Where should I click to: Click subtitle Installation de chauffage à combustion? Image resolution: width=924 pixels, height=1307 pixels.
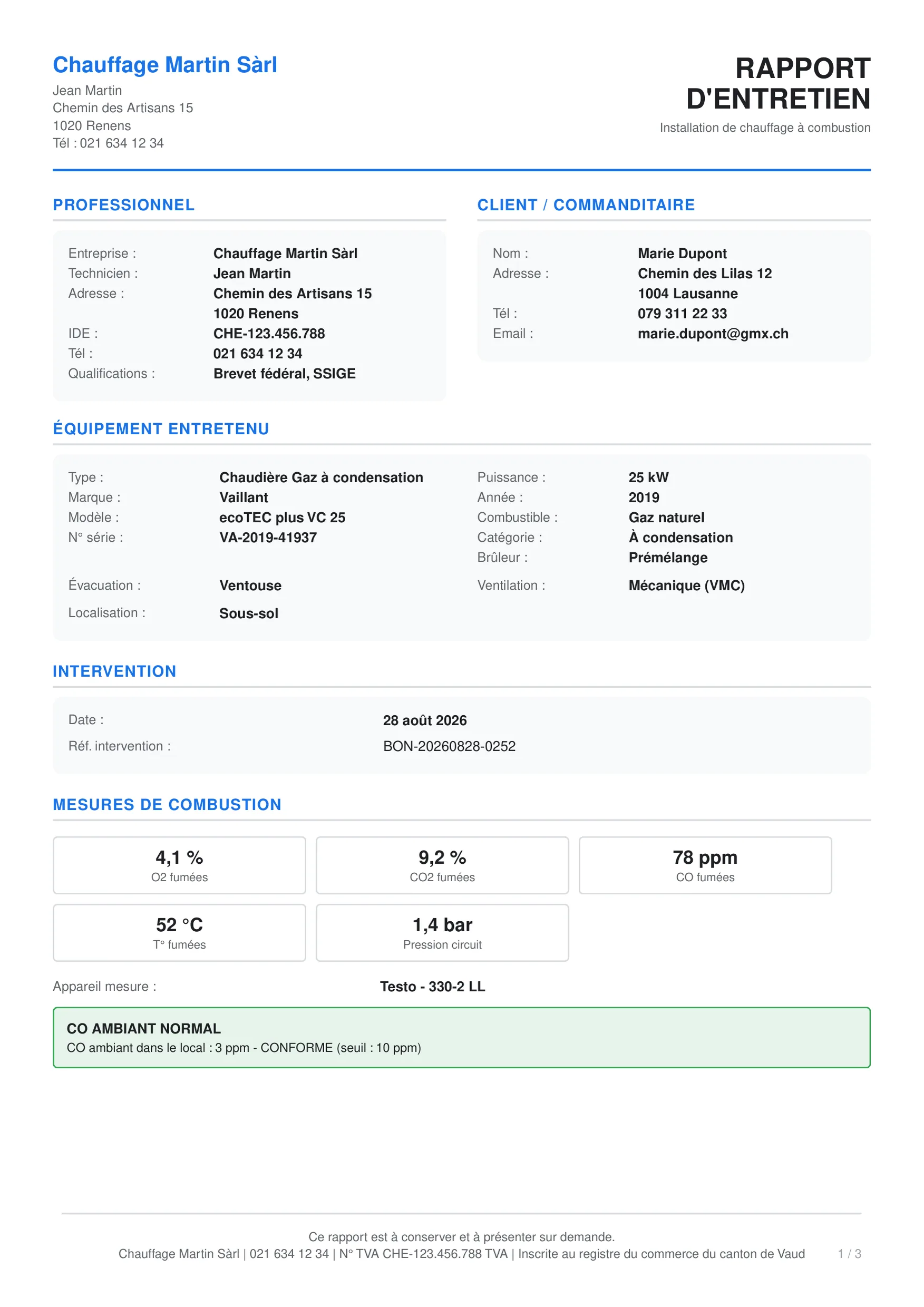(x=765, y=128)
